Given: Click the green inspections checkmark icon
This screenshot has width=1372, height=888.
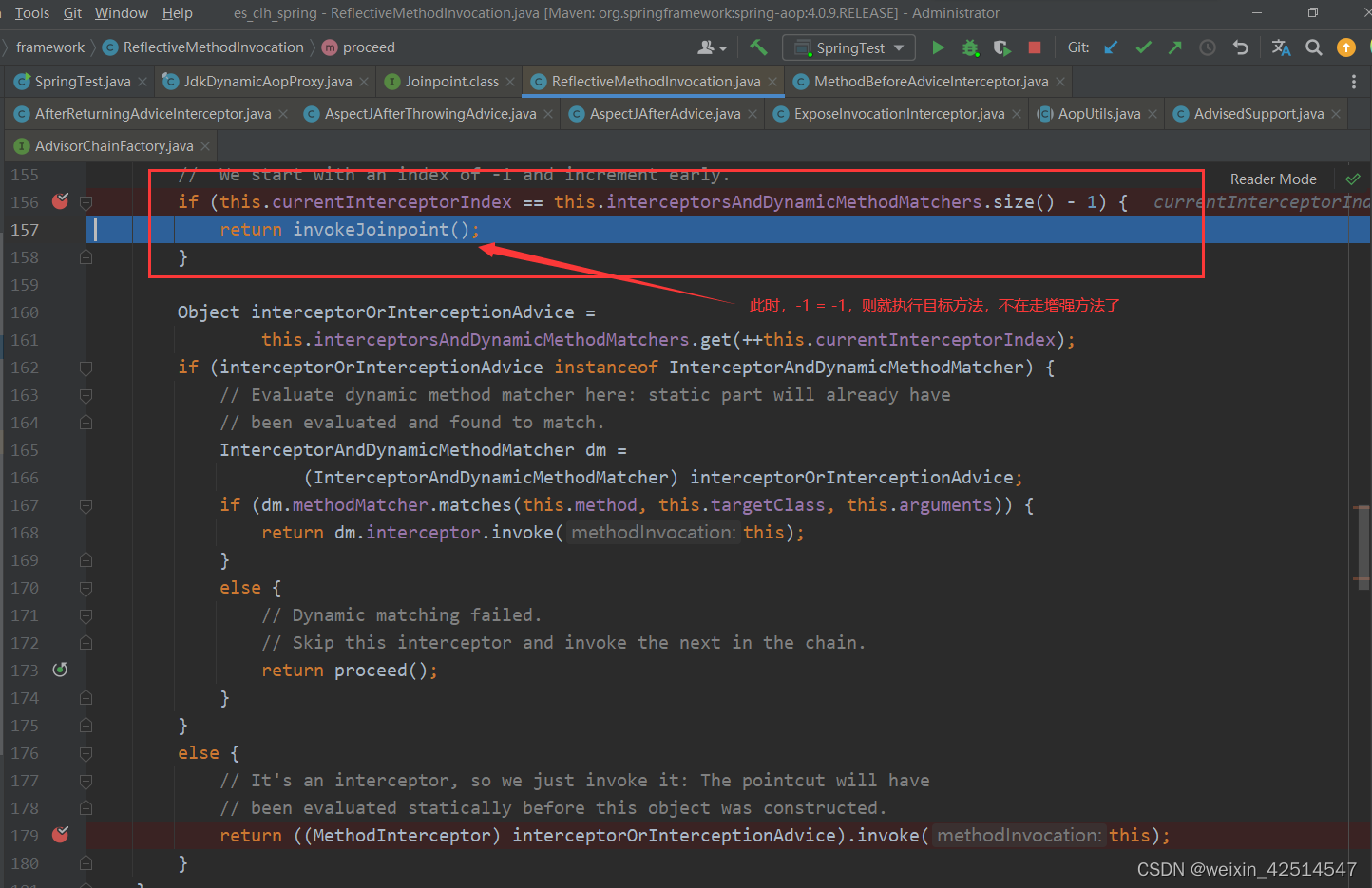Looking at the screenshot, I should point(1353,179).
